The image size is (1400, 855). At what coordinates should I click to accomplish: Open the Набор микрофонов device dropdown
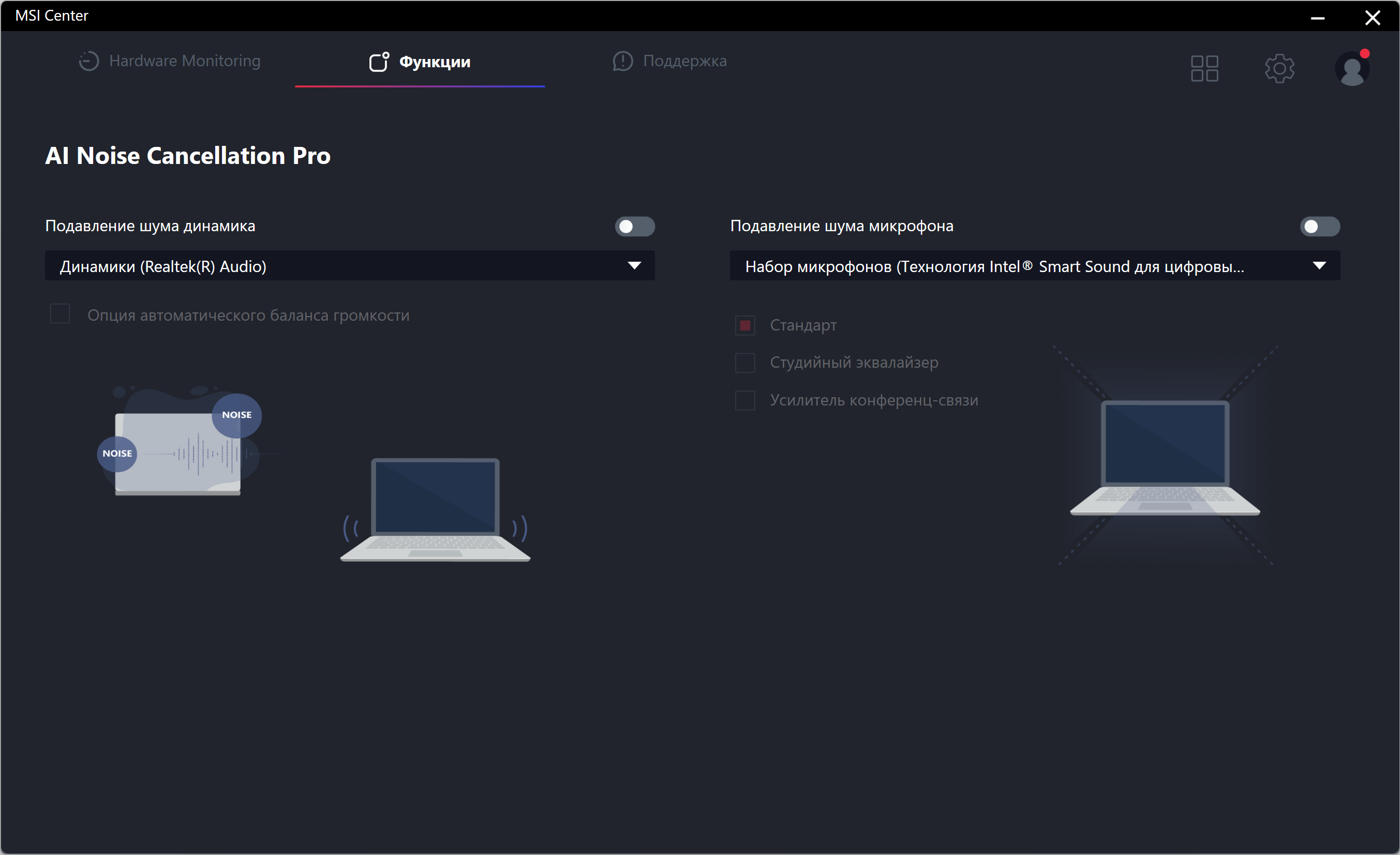click(1035, 266)
